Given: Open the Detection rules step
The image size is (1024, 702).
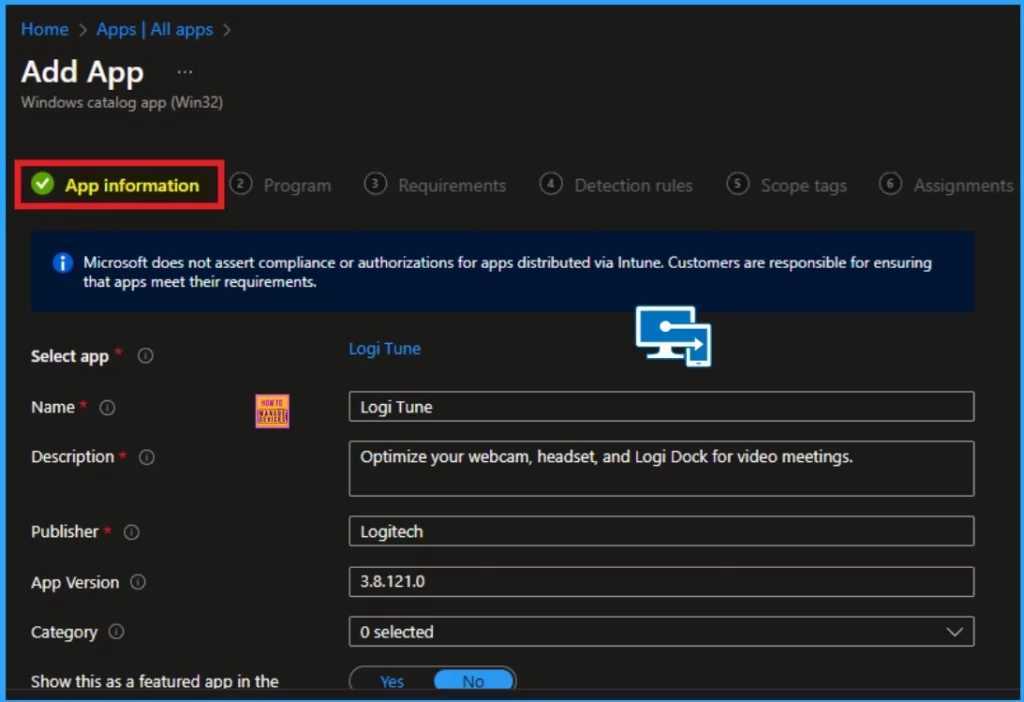Looking at the screenshot, I should point(616,185).
